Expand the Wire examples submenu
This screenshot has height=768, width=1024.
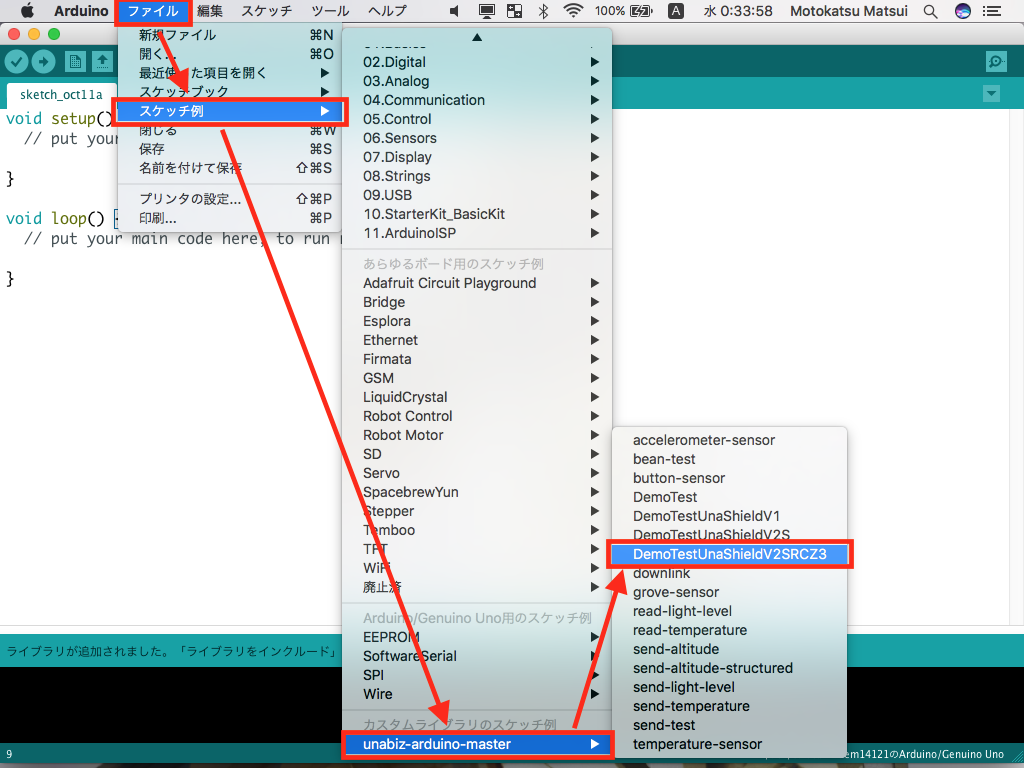tap(477, 694)
